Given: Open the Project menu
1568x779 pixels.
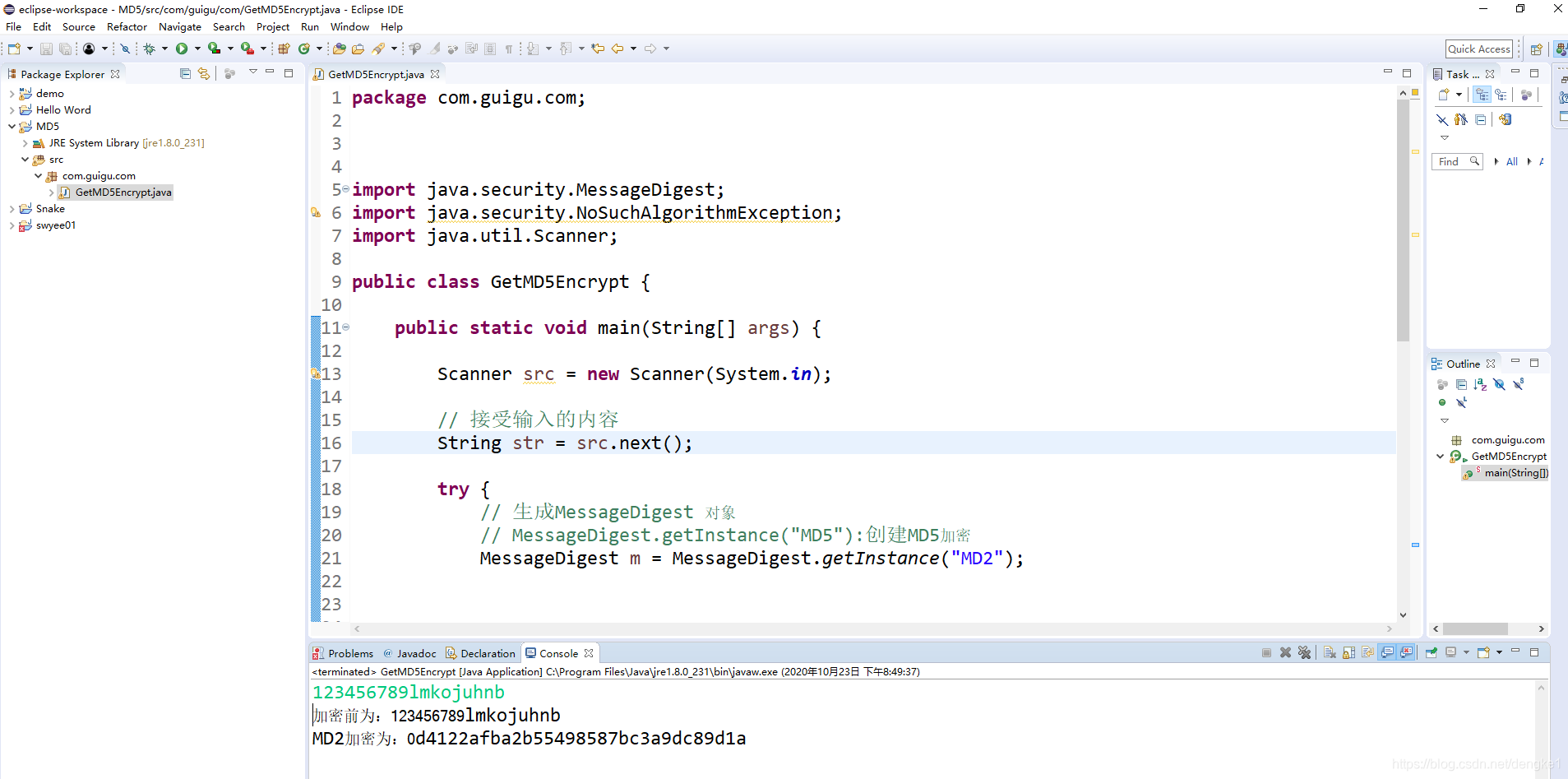Looking at the screenshot, I should pos(273,27).
